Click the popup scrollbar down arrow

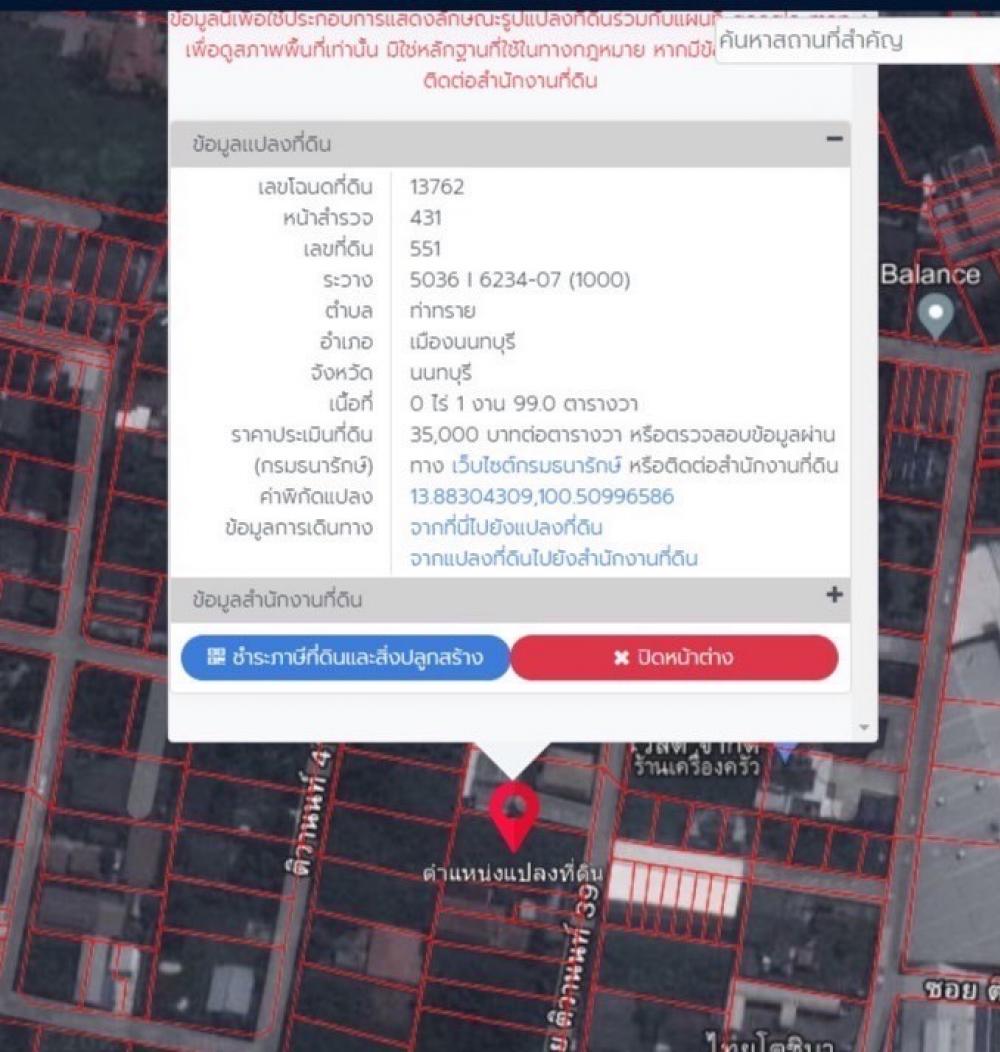pyautogui.click(x=864, y=728)
